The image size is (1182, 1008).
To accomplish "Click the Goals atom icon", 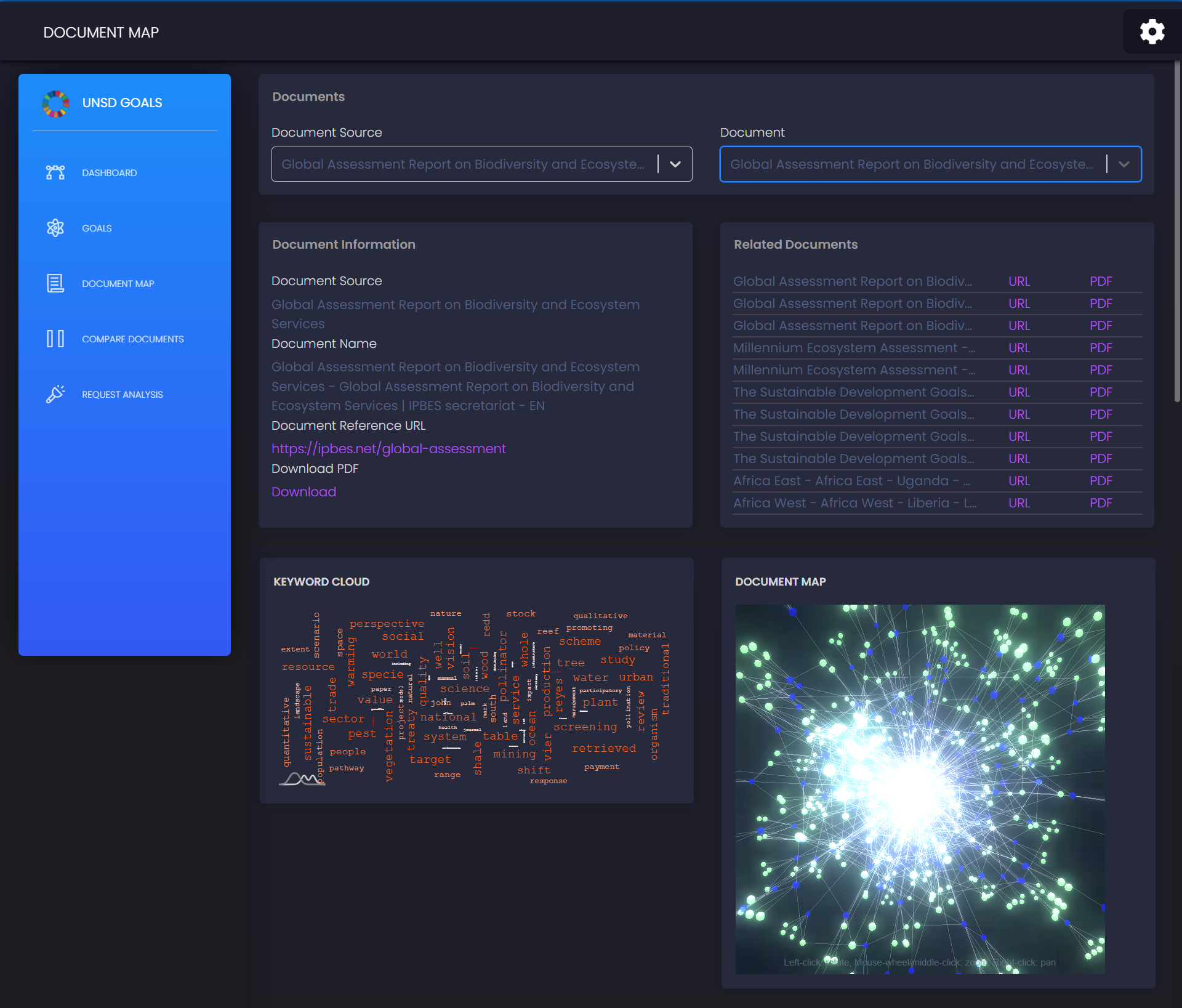I will [55, 228].
